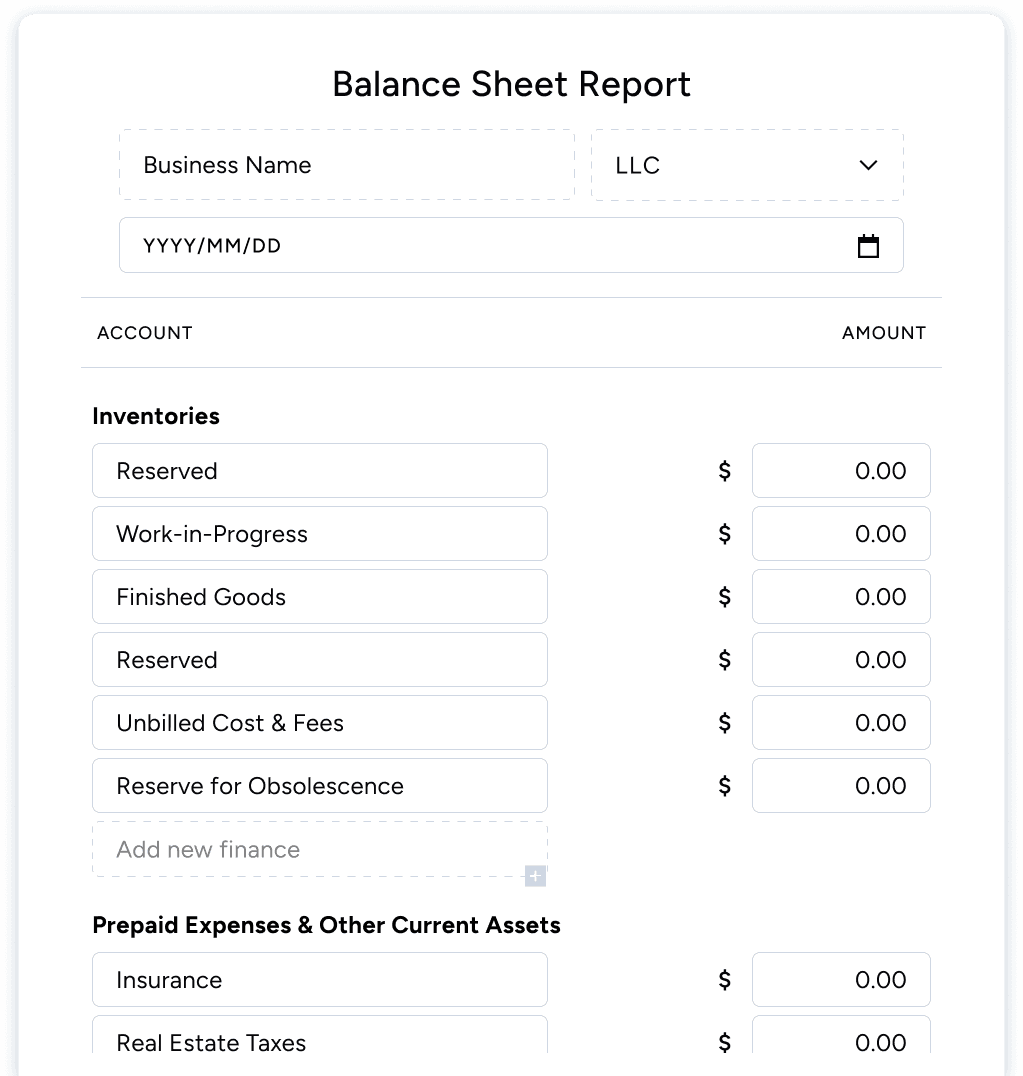
Task: Click the Finished Goods account name
Action: pos(319,596)
